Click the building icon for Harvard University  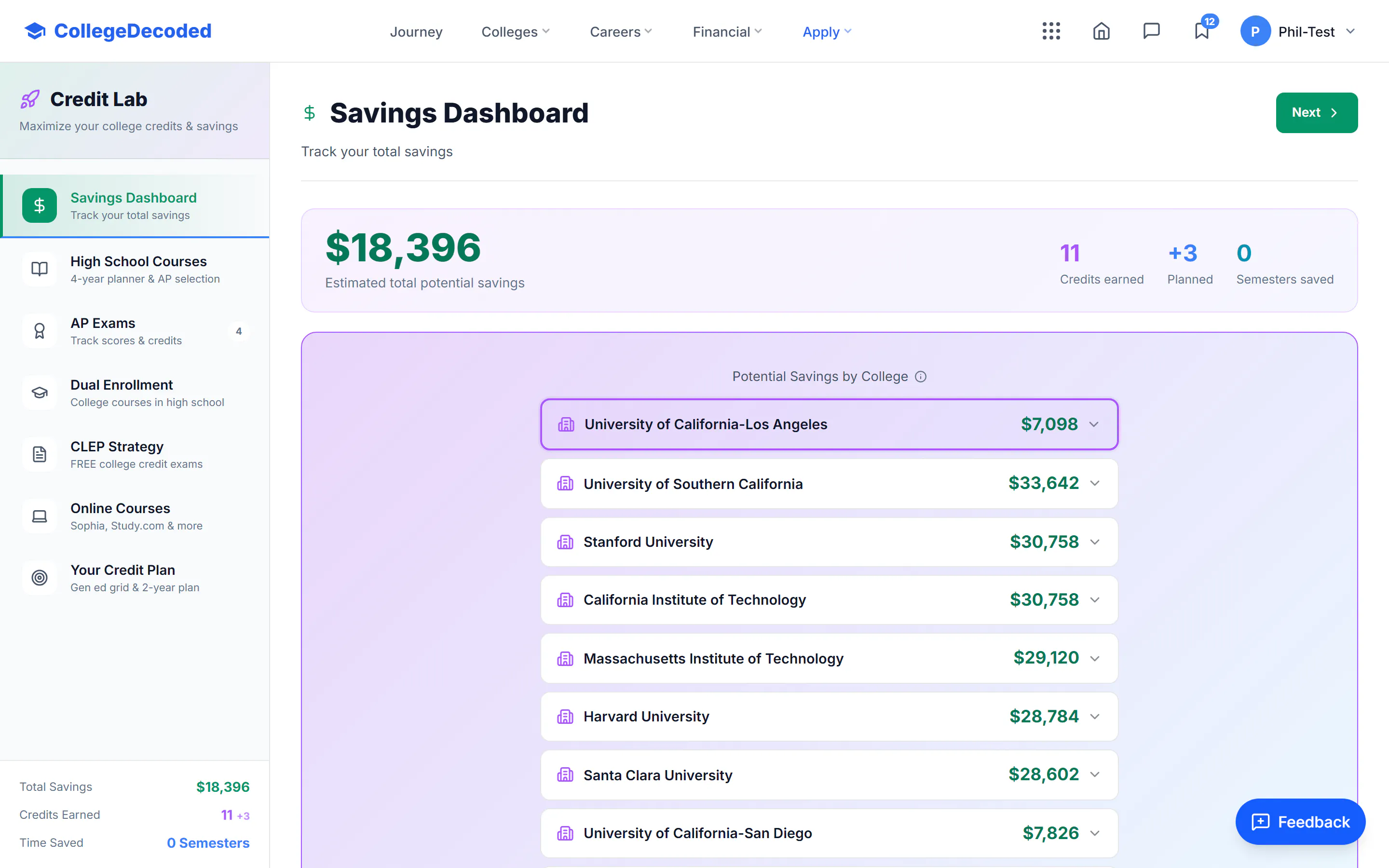pyautogui.click(x=565, y=717)
